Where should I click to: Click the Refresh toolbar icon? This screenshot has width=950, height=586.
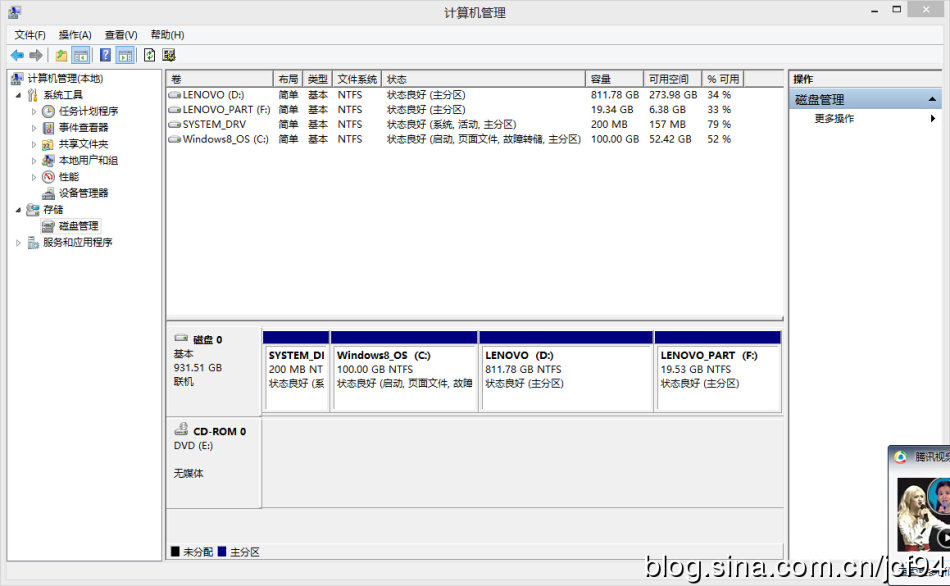coord(149,55)
